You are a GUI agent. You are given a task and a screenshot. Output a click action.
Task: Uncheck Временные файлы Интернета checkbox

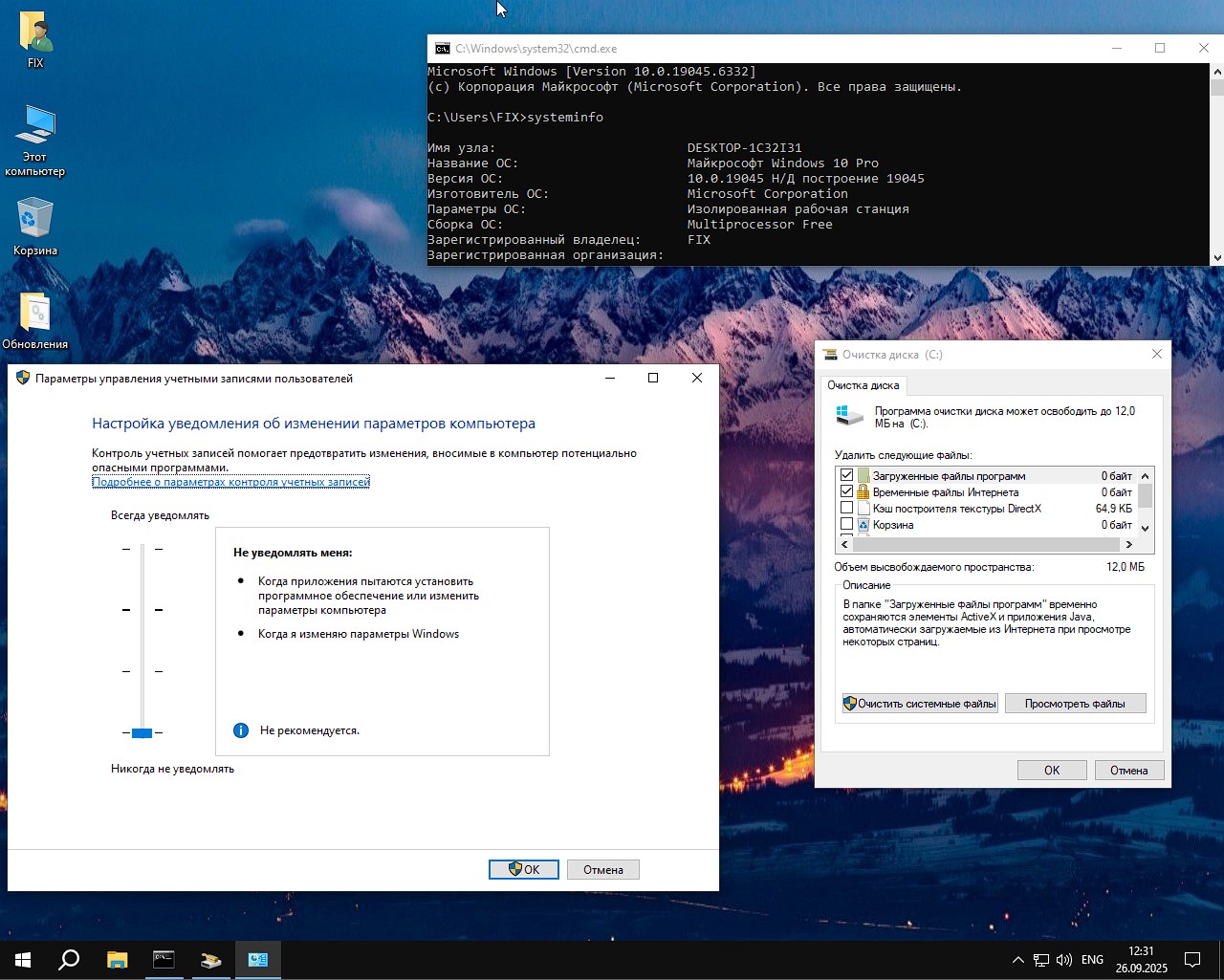click(846, 491)
